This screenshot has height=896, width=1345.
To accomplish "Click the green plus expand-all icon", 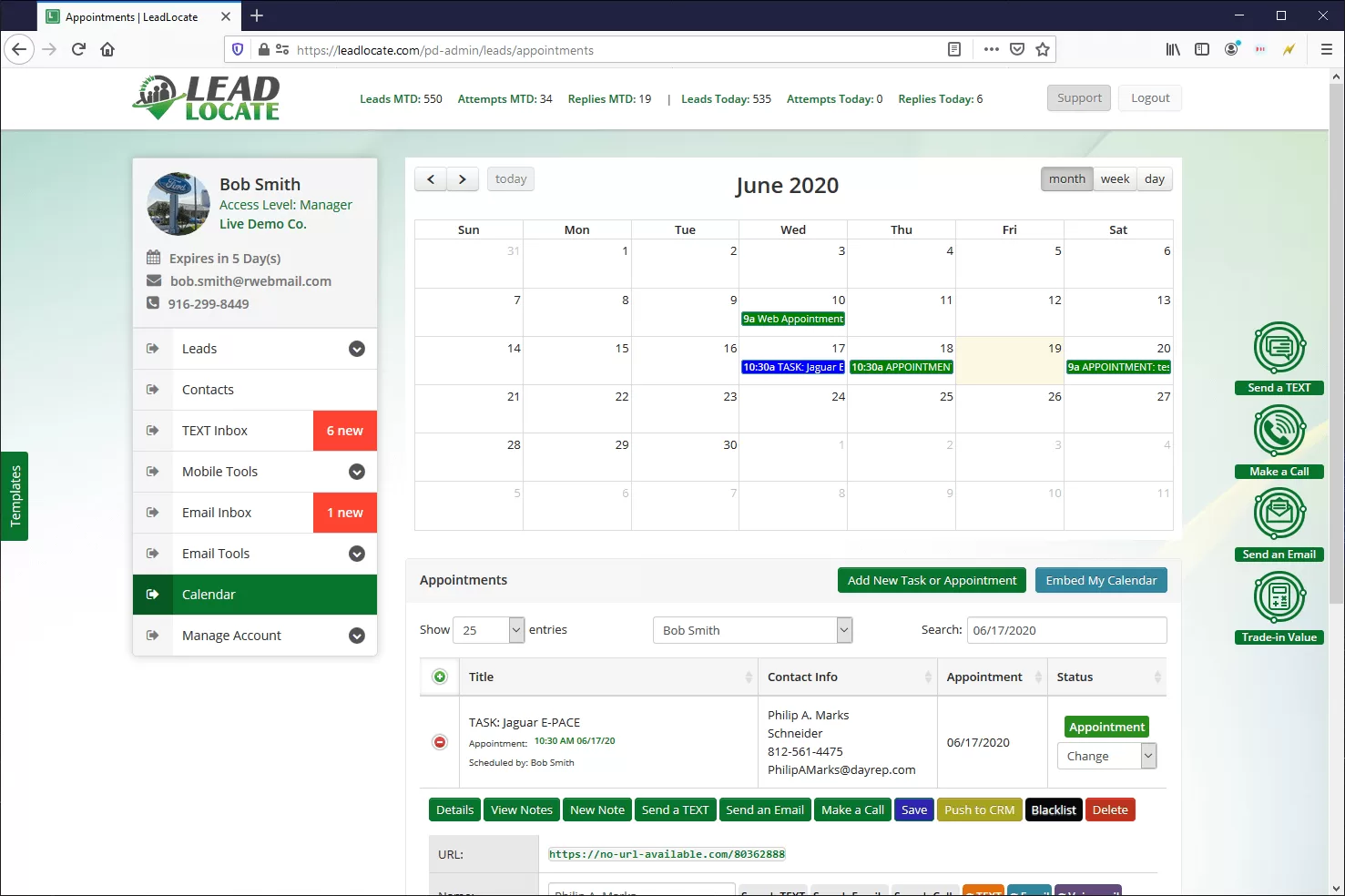I will pyautogui.click(x=440, y=677).
